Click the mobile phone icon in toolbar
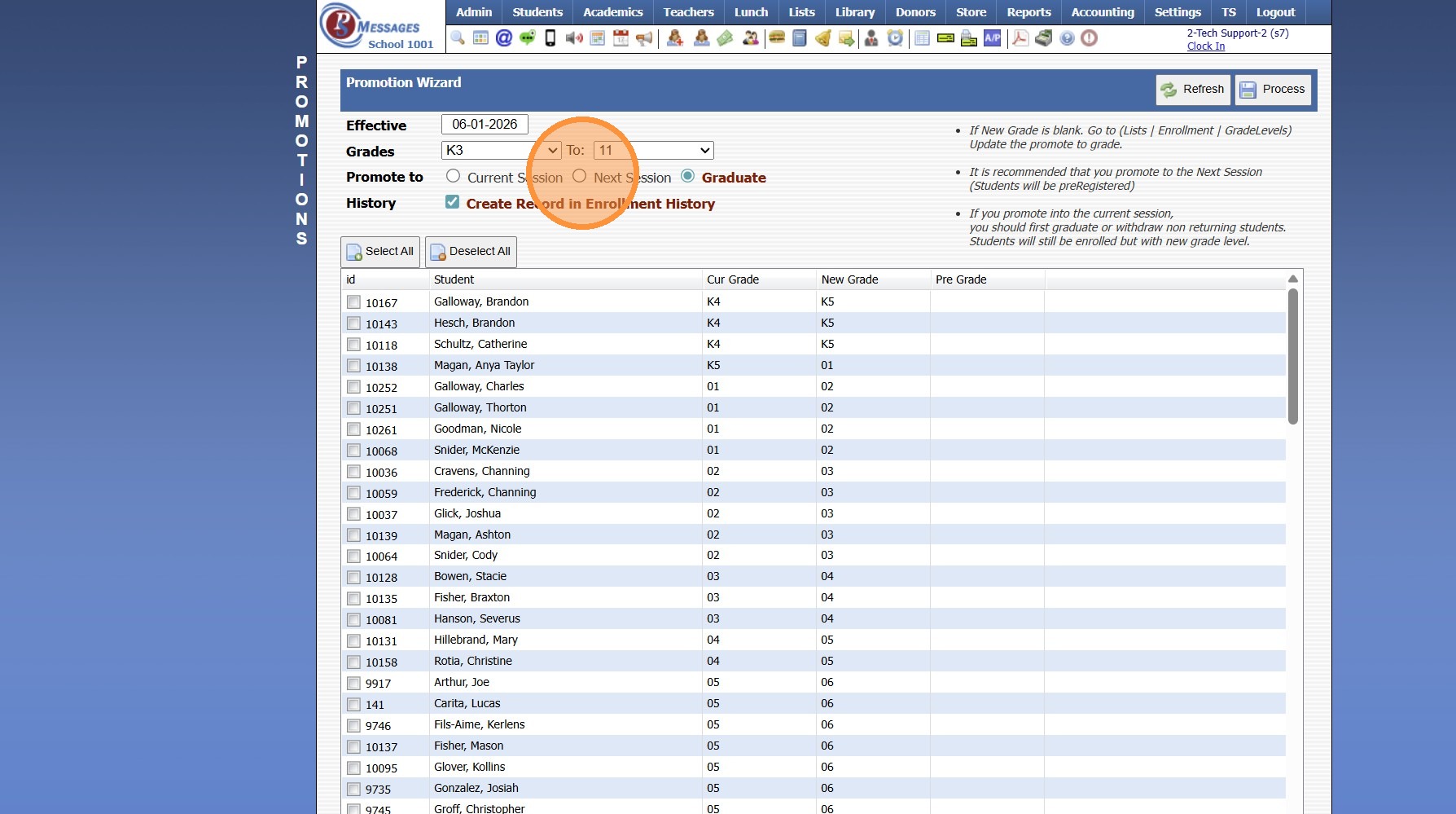This screenshot has height=814, width=1456. pos(550,38)
